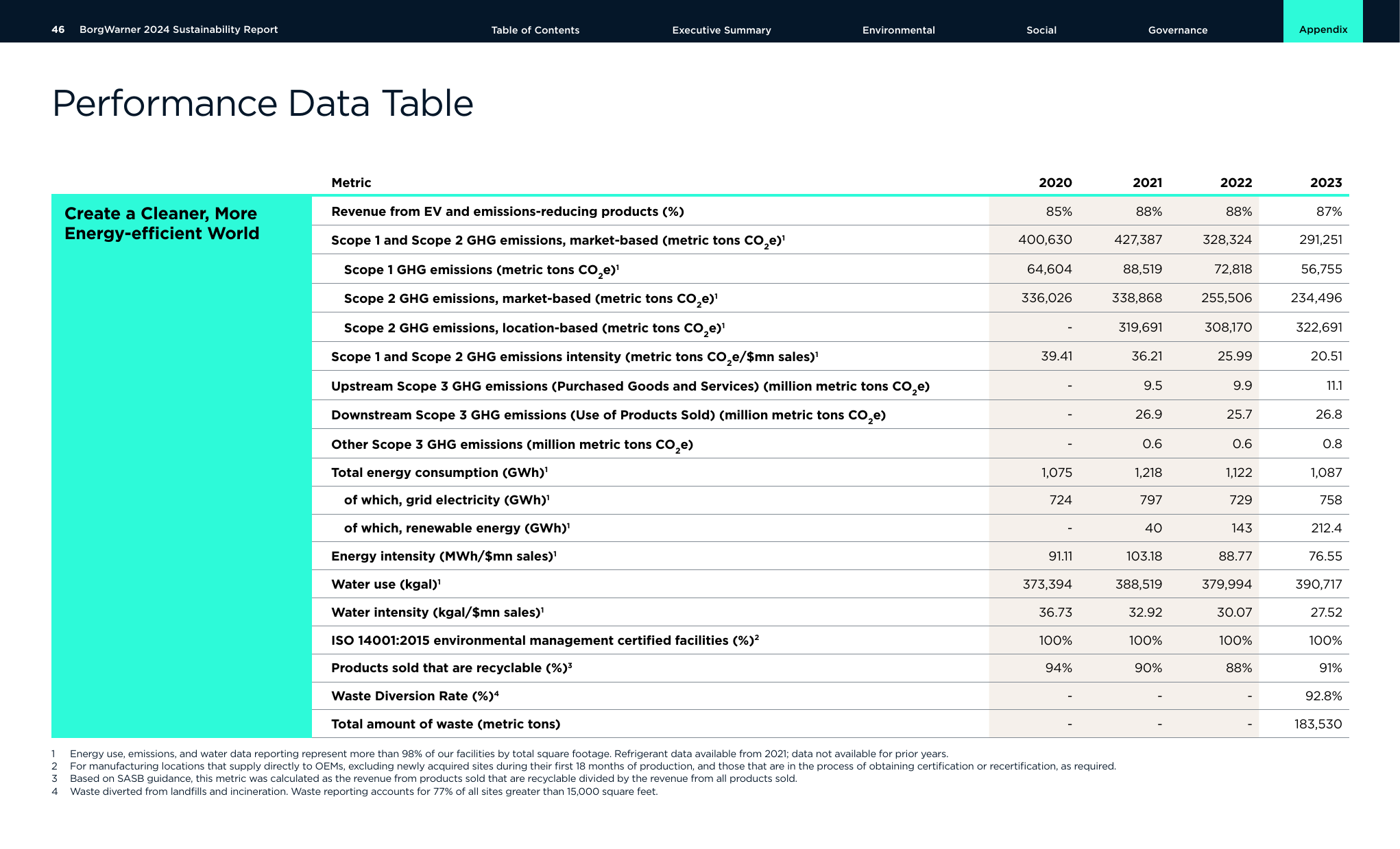
Task: Select the 2023 column header
Action: [x=1325, y=183]
